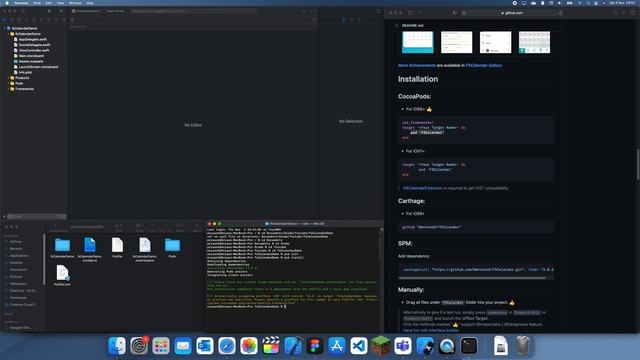Open the View menu
The width and height of the screenshot is (640, 360).
coord(60,3)
